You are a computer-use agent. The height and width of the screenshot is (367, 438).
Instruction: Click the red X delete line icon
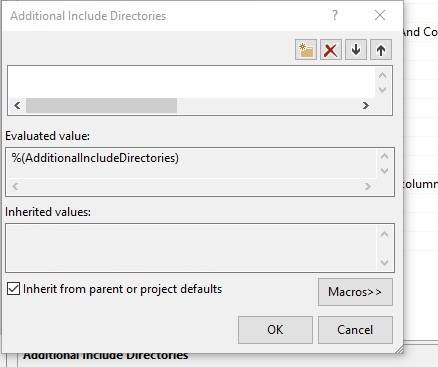(x=331, y=50)
